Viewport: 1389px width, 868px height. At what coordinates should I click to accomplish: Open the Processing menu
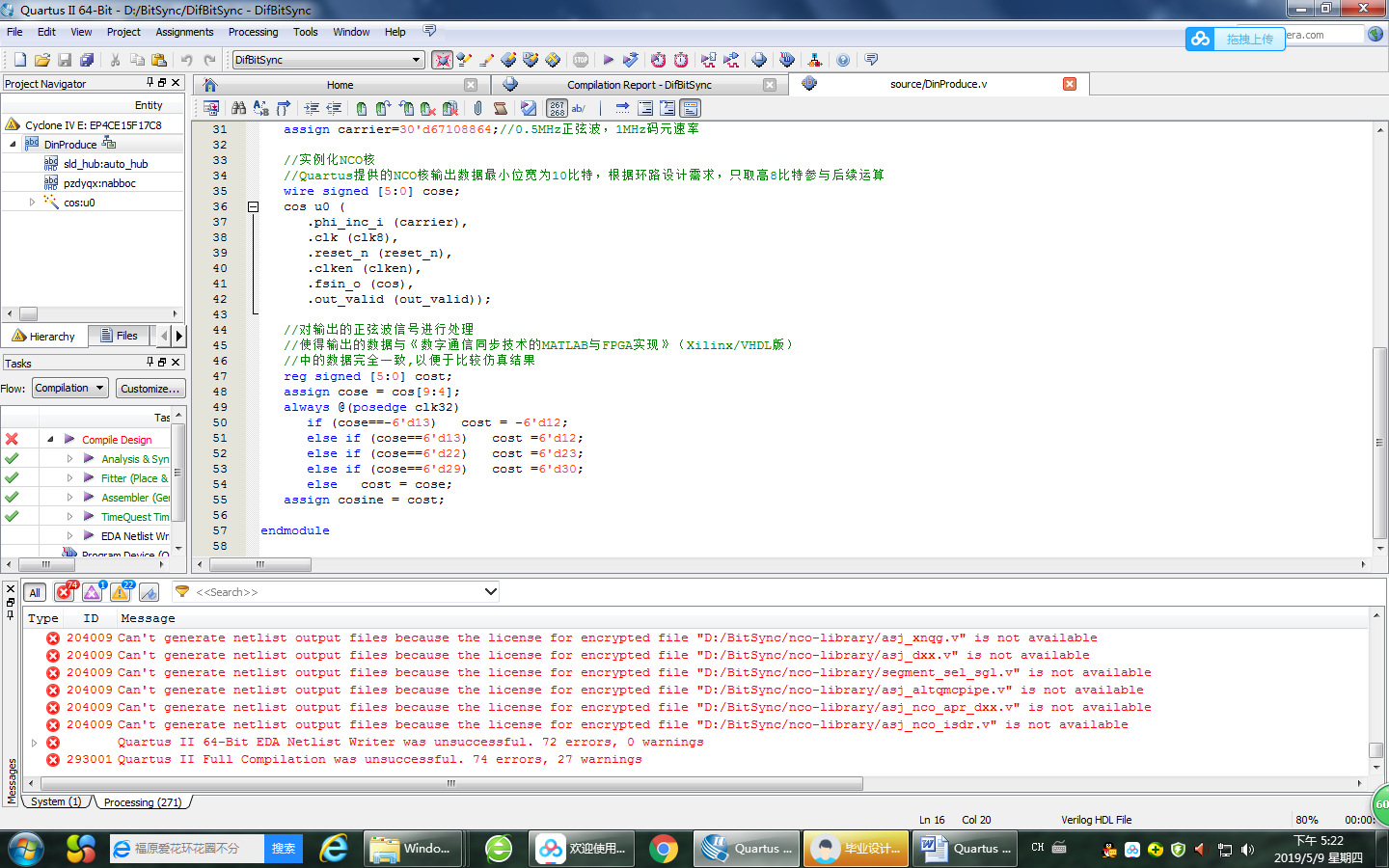253,31
